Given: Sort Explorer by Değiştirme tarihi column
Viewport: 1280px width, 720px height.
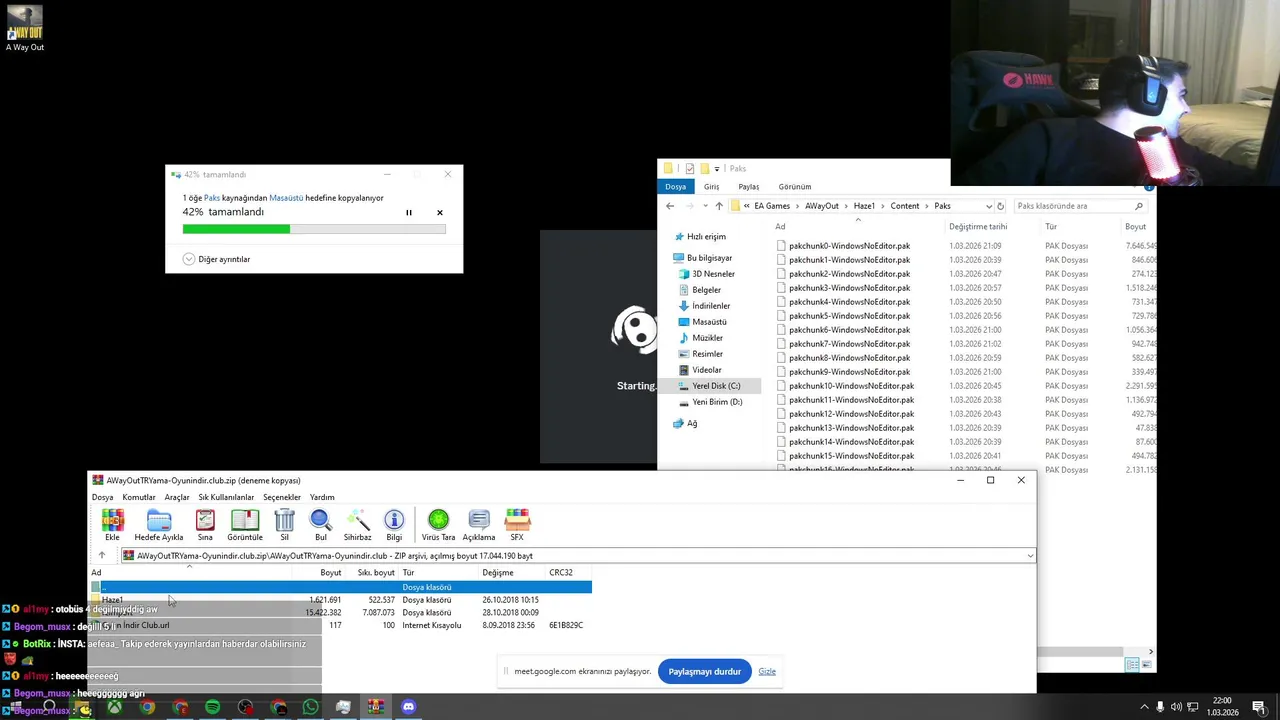Looking at the screenshot, I should tap(978, 227).
